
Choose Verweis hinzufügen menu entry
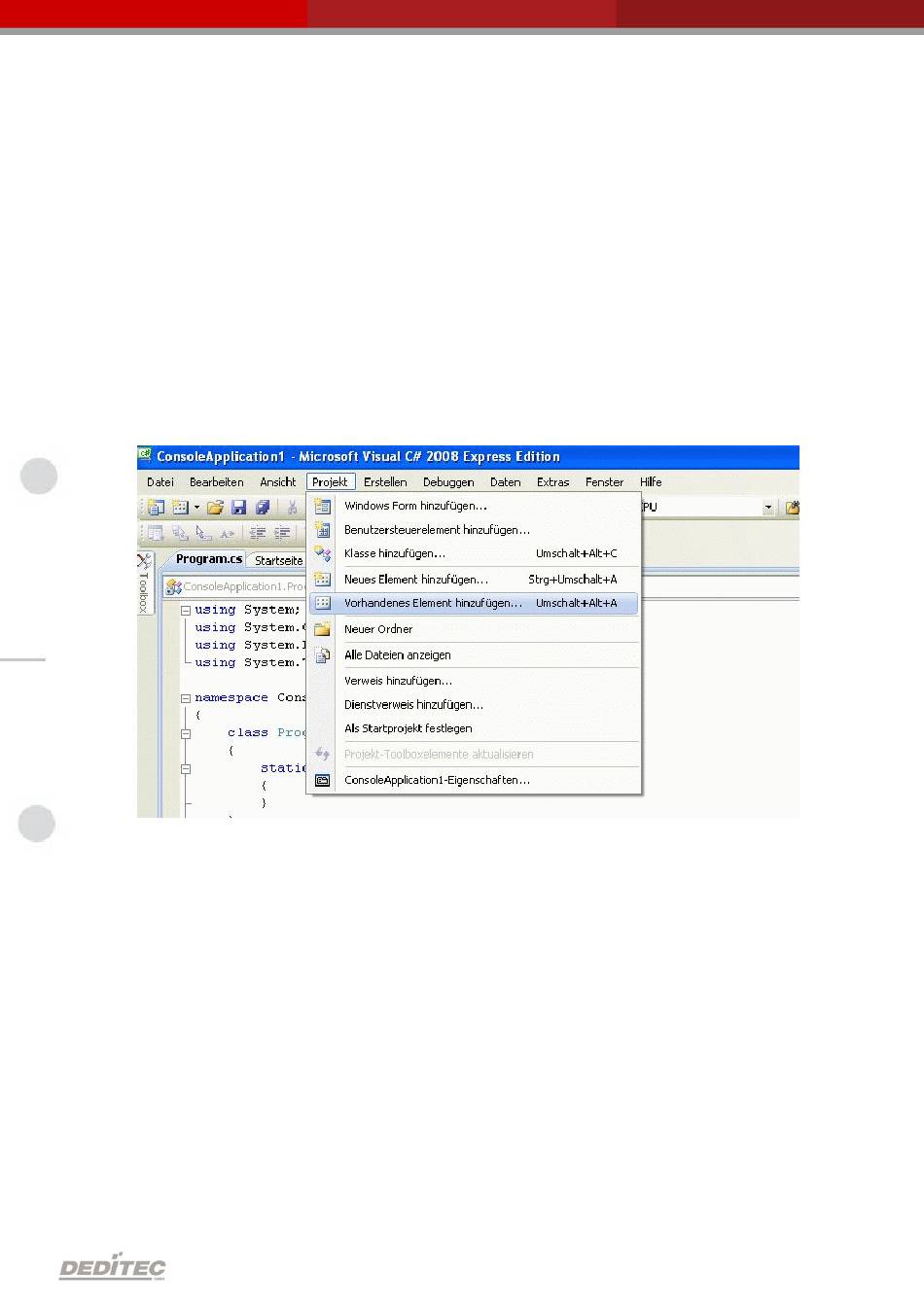[474, 681]
